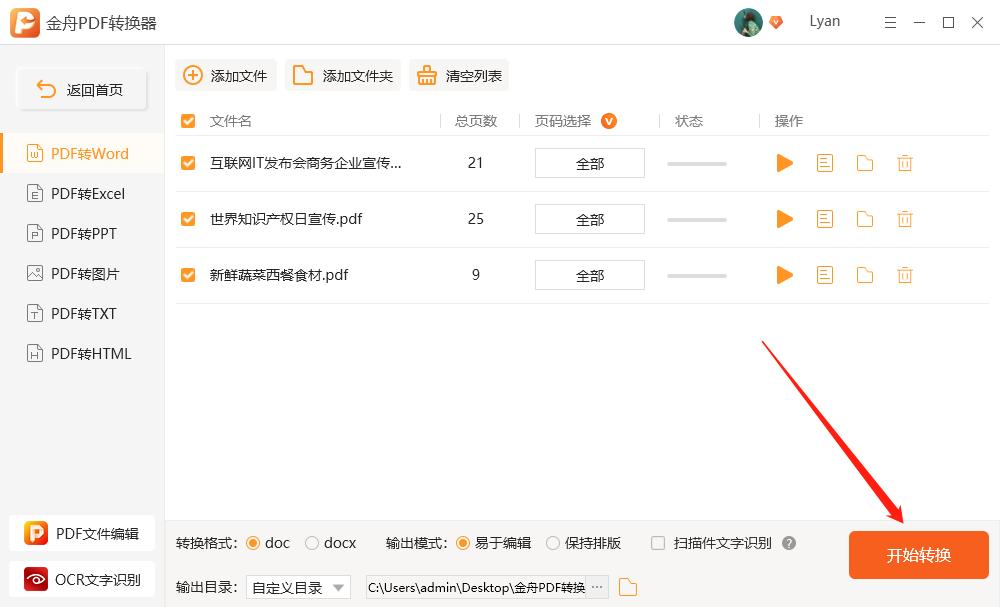1000x607 pixels.
Task: Open OCR文字识别 module in sidebar
Action: point(82,579)
